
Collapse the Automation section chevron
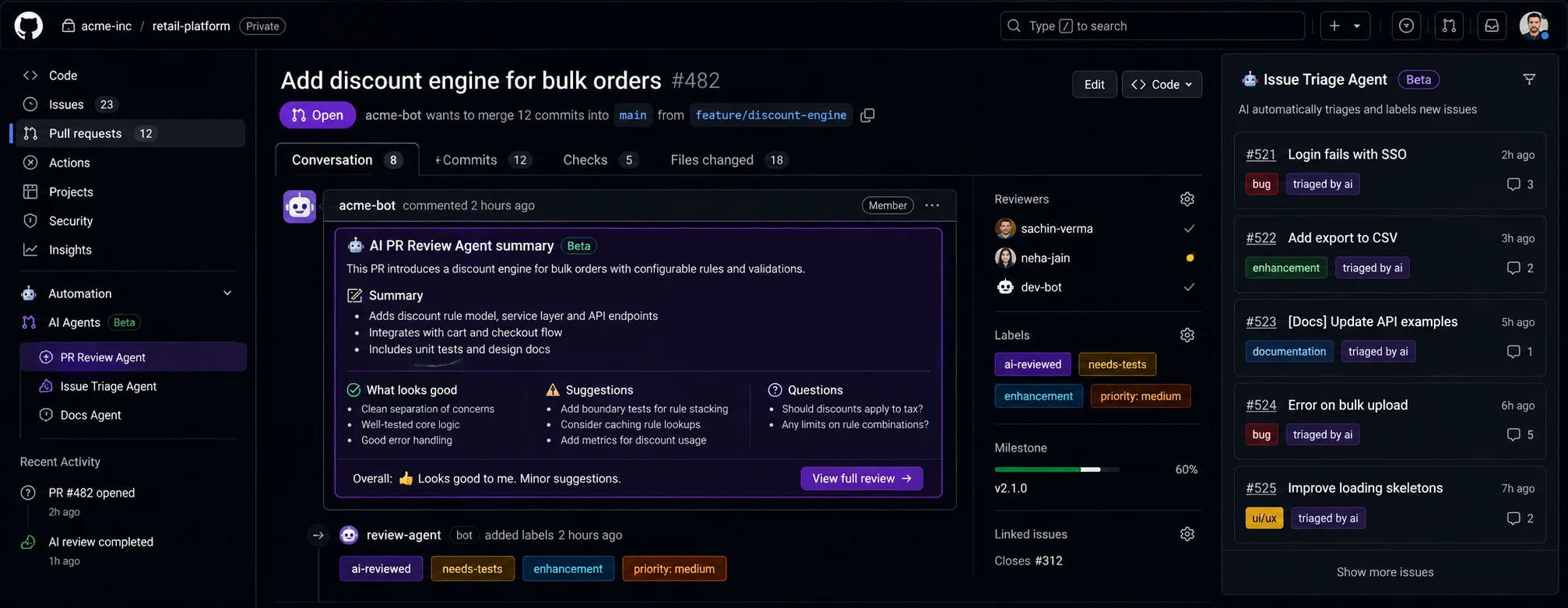[x=227, y=293]
